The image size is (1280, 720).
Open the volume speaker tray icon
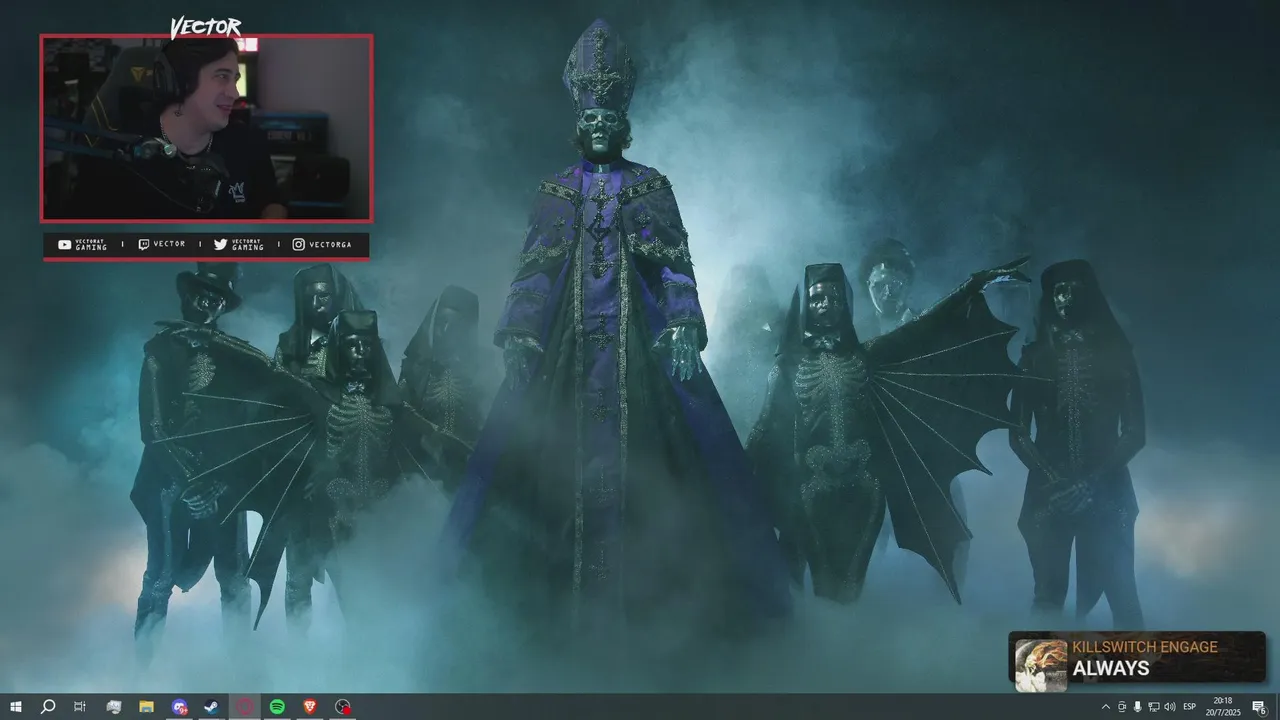(1170, 707)
